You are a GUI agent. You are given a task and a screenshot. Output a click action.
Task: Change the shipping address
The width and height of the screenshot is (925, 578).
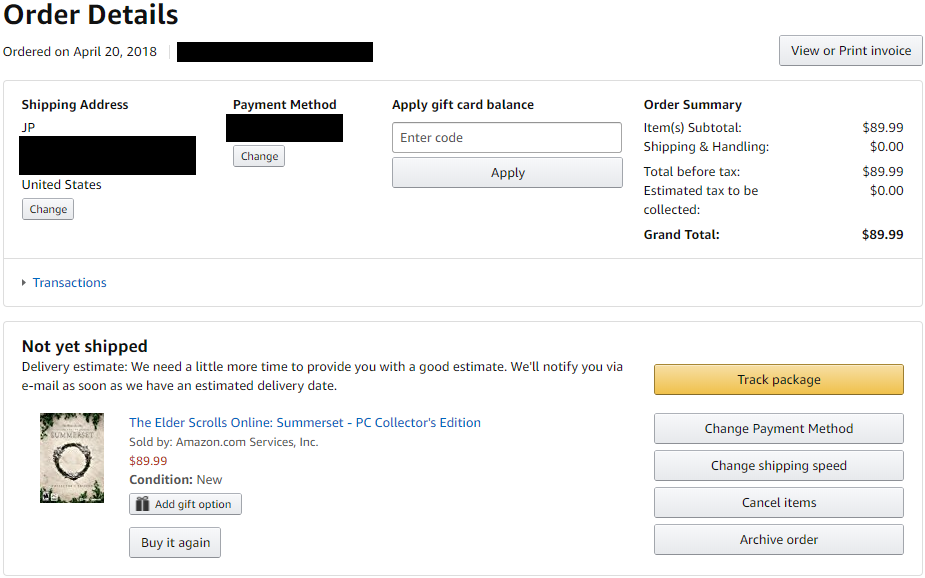[x=48, y=209]
